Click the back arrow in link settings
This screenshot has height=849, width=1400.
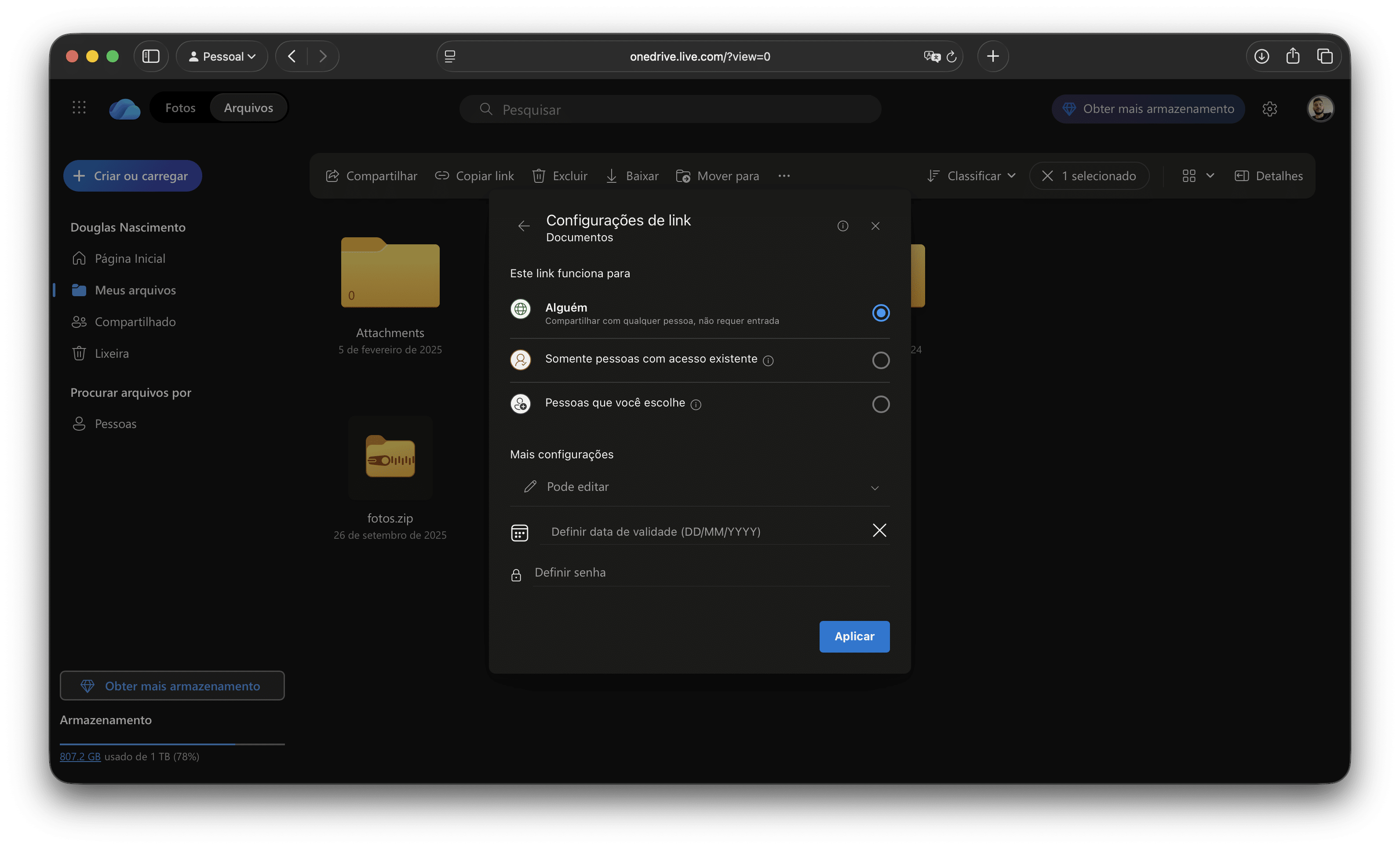click(523, 226)
